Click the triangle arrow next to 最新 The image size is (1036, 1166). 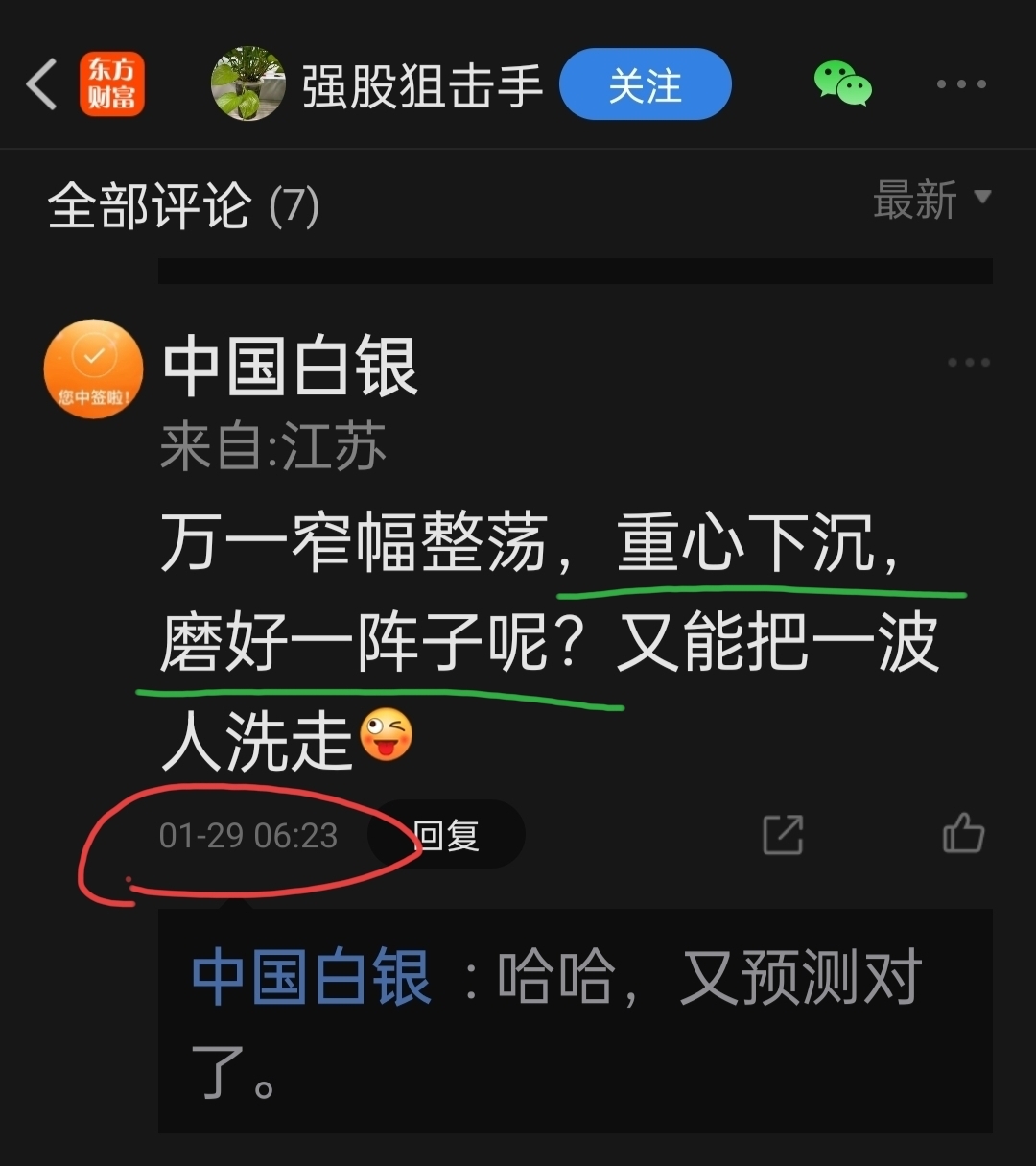tap(981, 197)
